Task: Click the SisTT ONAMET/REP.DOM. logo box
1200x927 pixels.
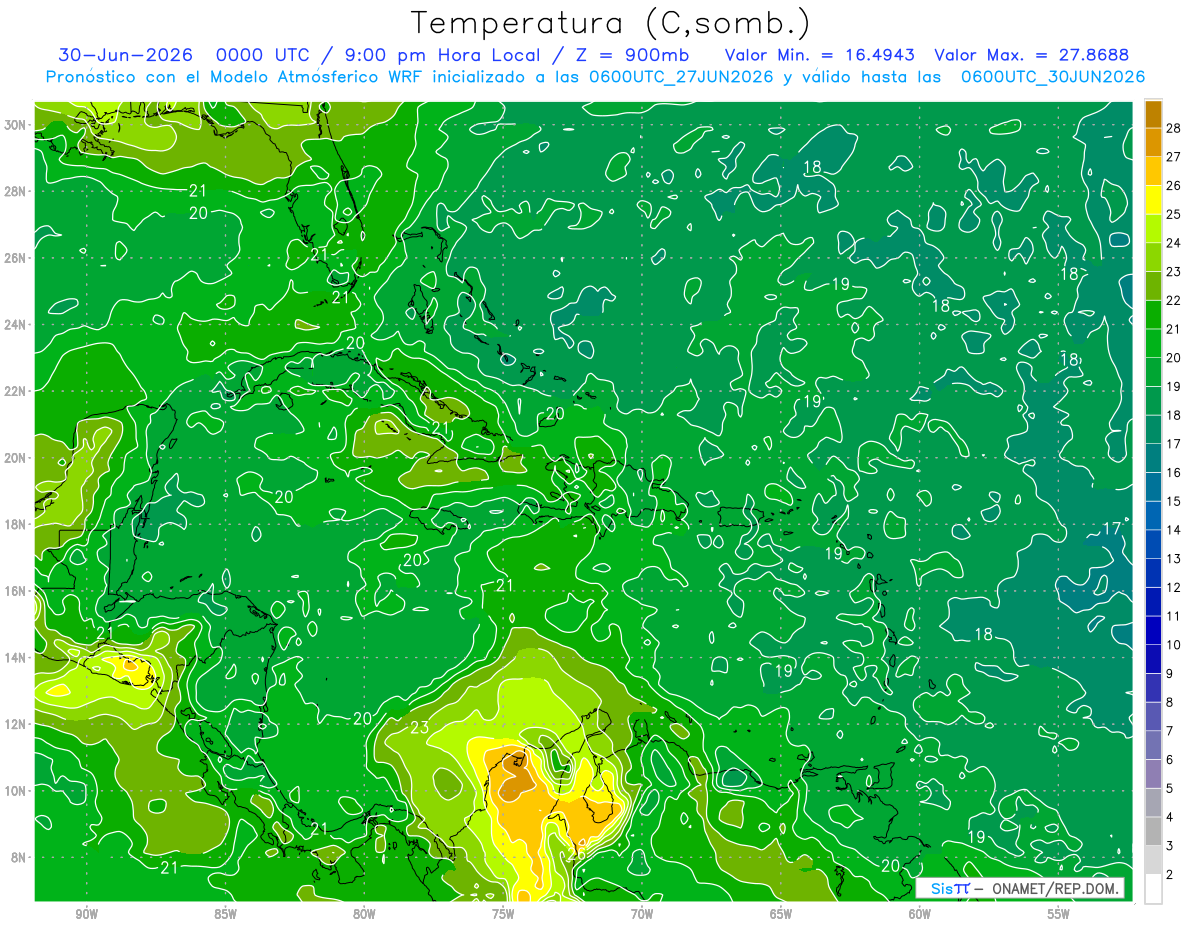Action: click(x=1021, y=888)
